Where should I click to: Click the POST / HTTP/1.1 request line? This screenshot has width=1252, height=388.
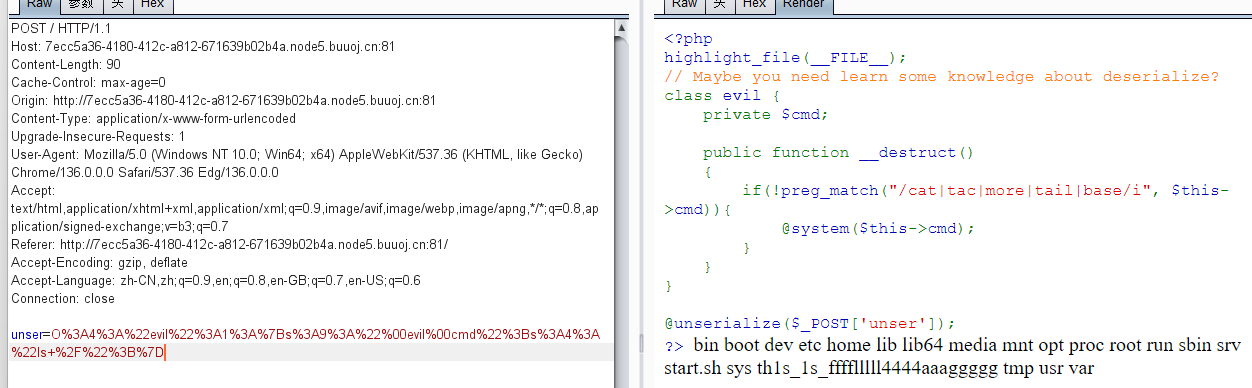64,28
